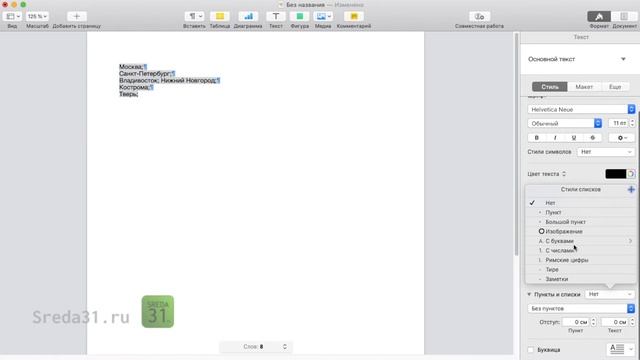The width and height of the screenshot is (640, 360).
Task: Open the drop cap style preview dropdown
Action: point(621,349)
